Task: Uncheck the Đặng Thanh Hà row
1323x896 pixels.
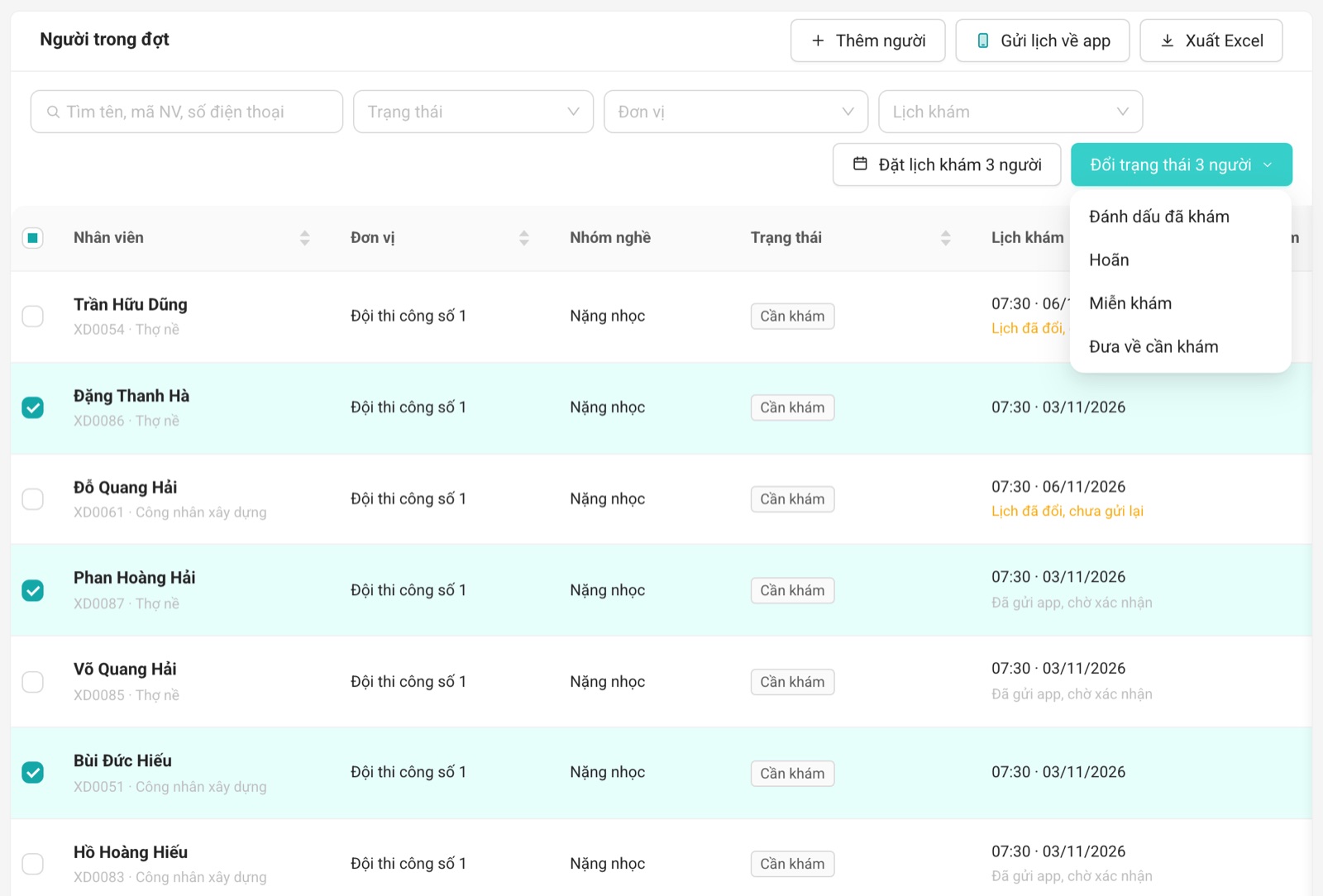Action: [x=32, y=407]
